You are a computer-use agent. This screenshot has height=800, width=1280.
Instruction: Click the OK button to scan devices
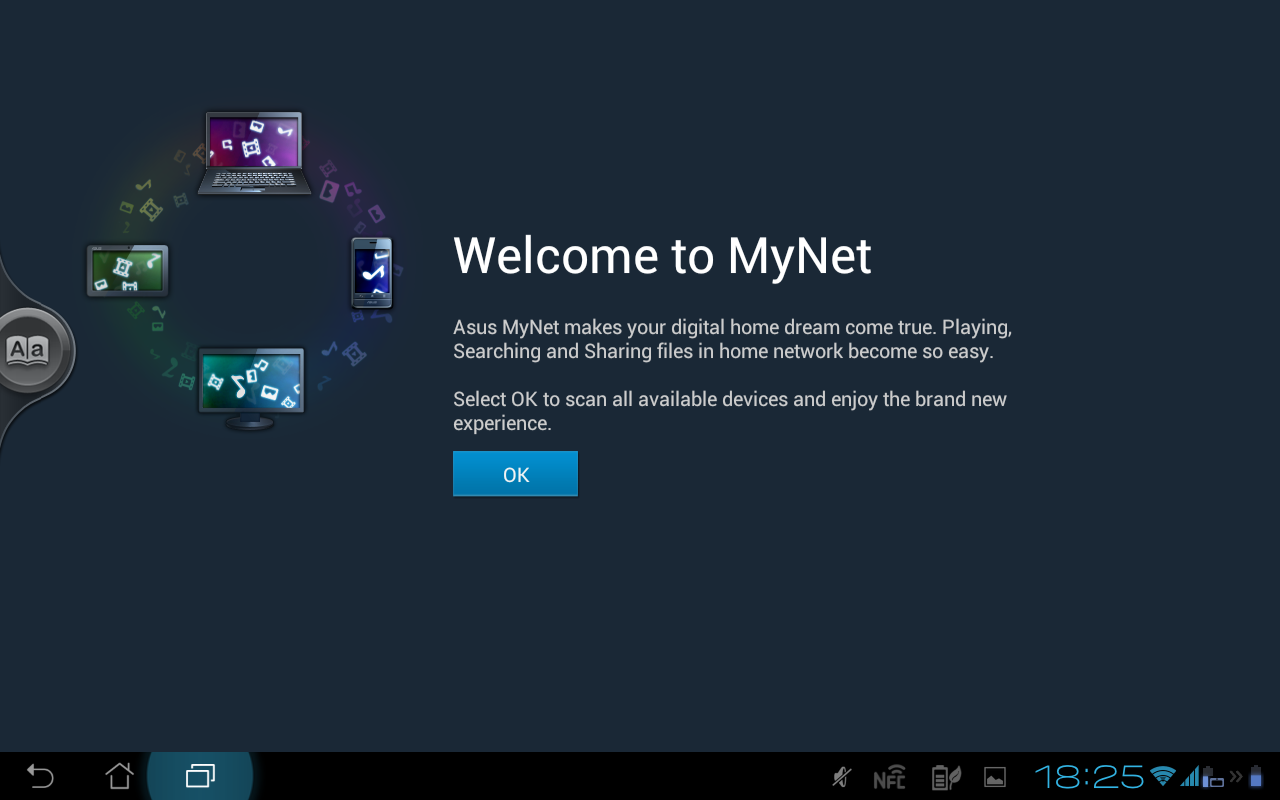click(515, 474)
